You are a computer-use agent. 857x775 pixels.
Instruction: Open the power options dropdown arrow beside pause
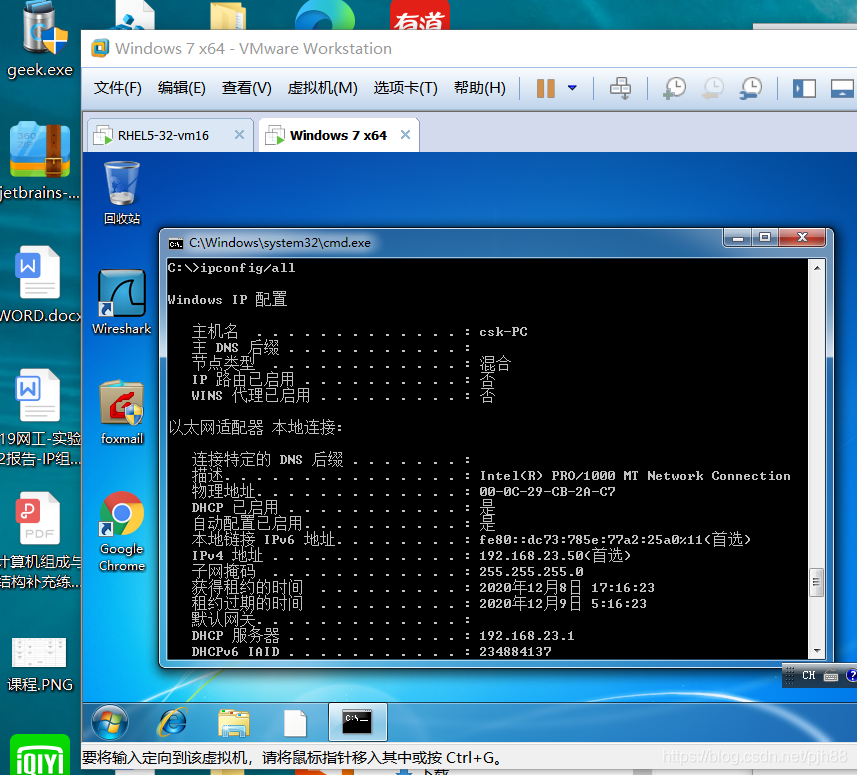[572, 87]
